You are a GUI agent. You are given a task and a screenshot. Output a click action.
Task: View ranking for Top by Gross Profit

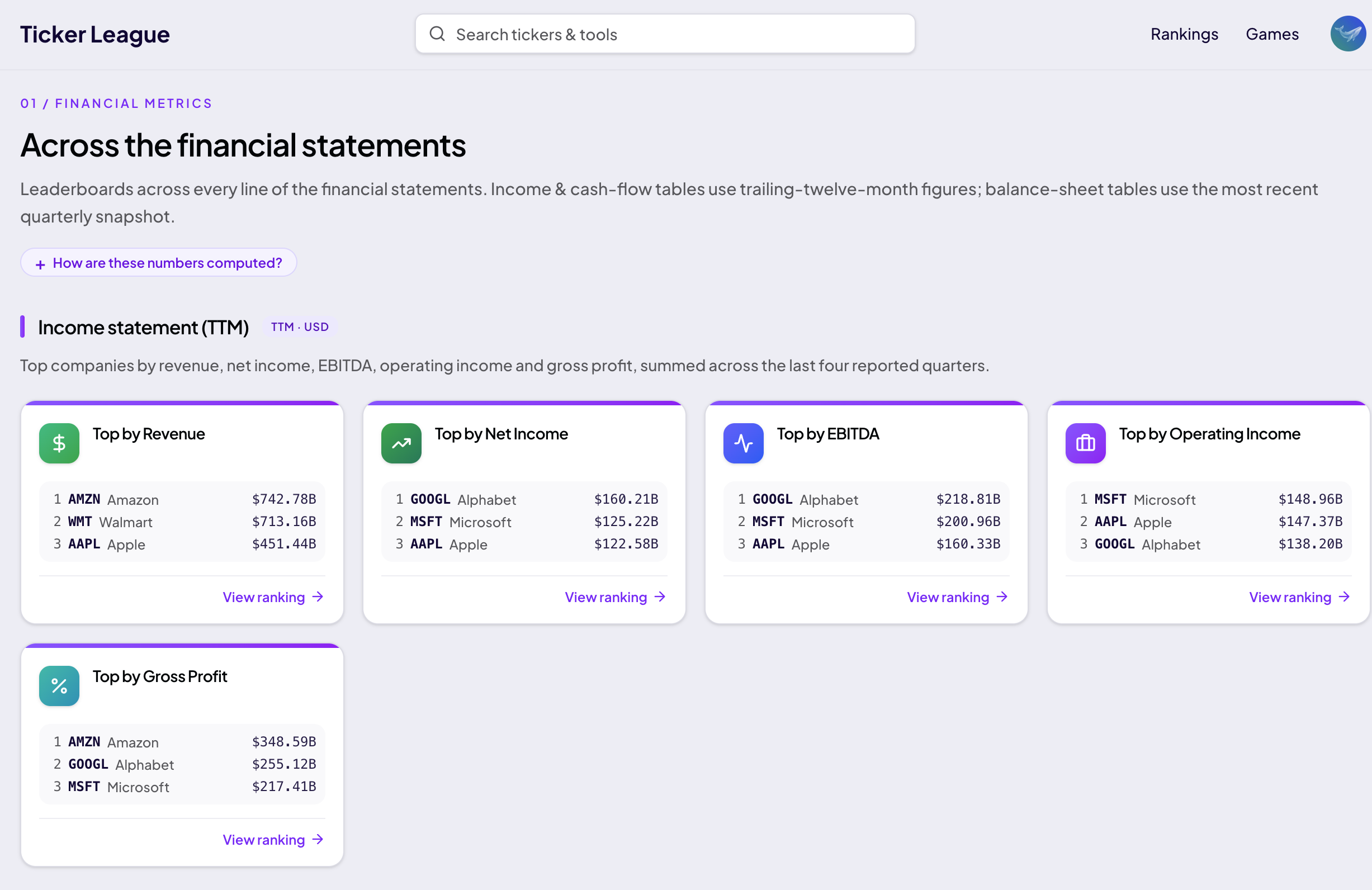tap(273, 840)
